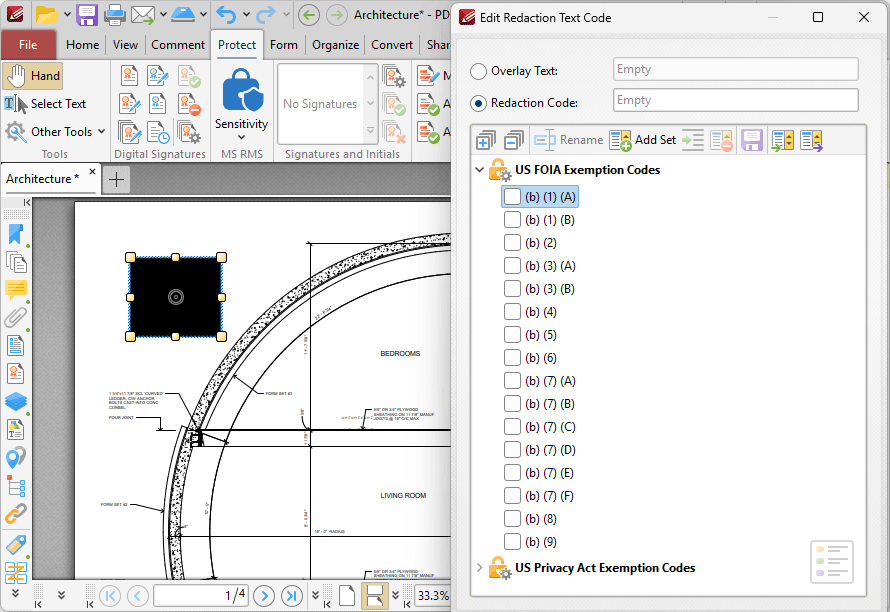
Task: Select the Overlay Text radio button
Action: [479, 71]
